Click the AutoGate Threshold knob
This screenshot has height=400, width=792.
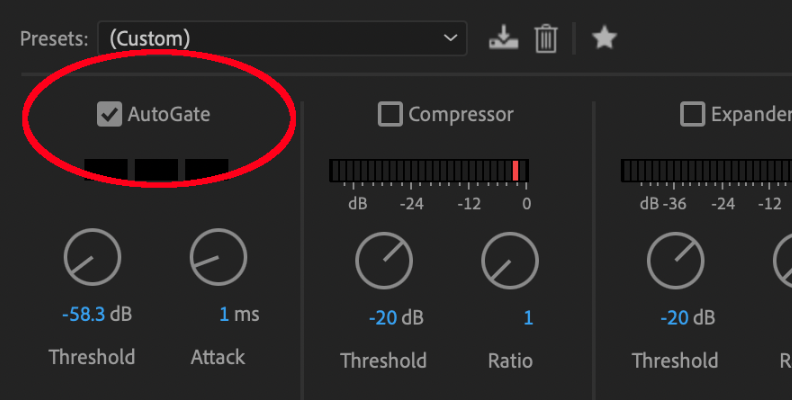coord(92,257)
